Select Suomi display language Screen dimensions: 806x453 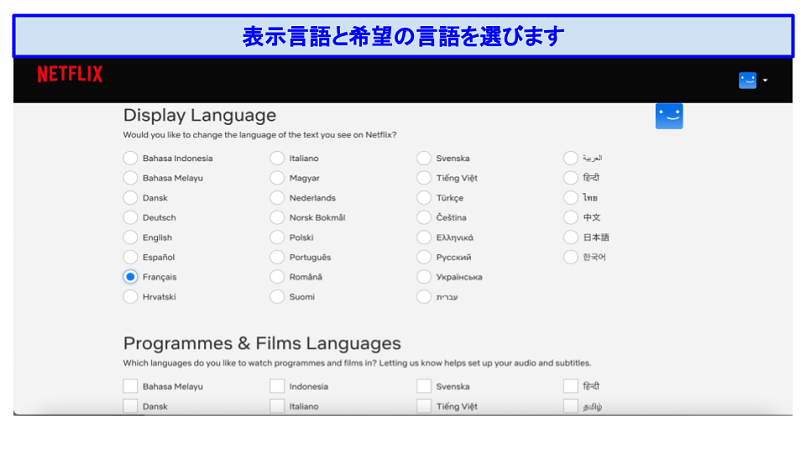pyautogui.click(x=277, y=297)
